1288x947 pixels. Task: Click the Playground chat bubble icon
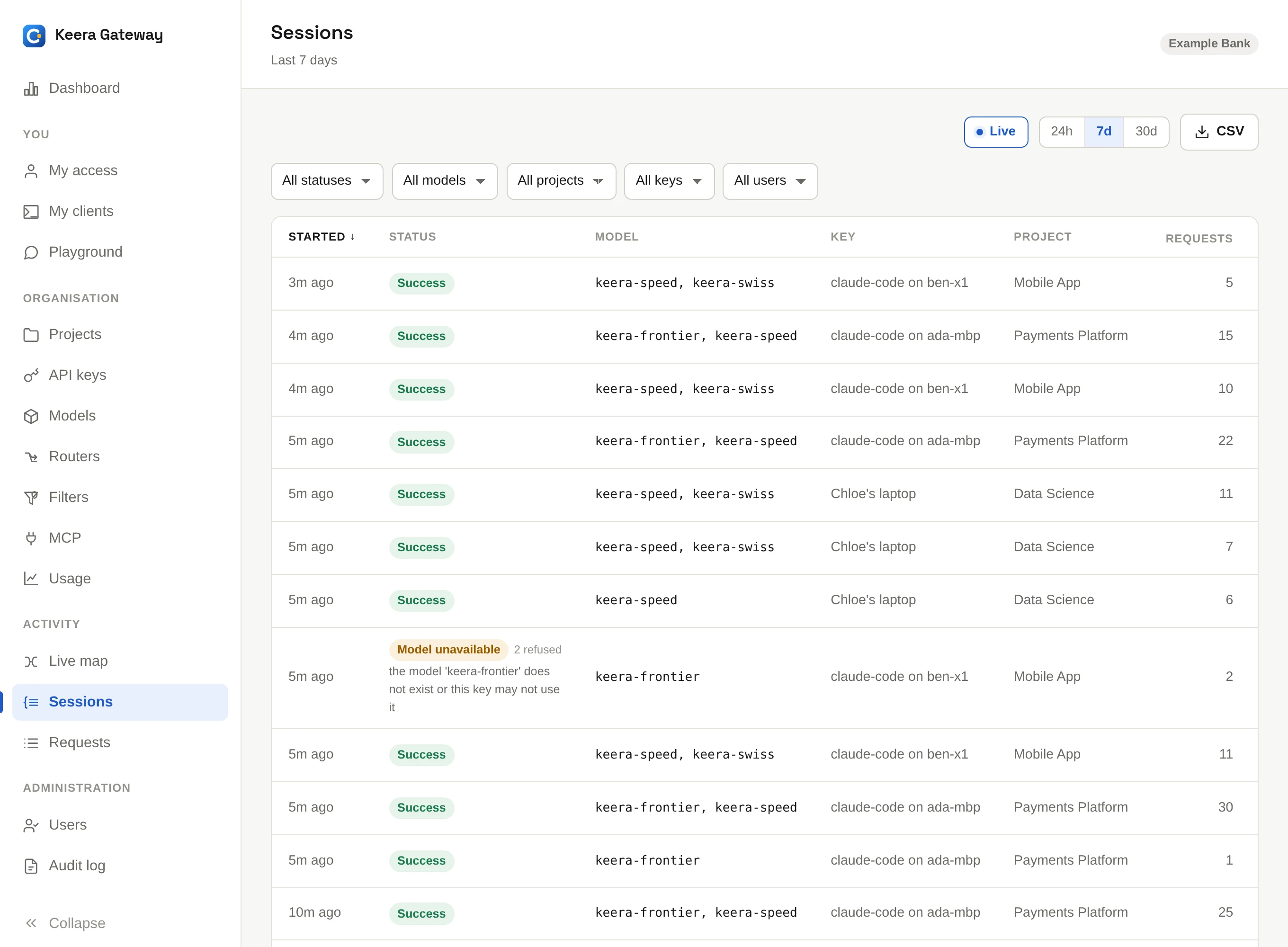pos(31,252)
